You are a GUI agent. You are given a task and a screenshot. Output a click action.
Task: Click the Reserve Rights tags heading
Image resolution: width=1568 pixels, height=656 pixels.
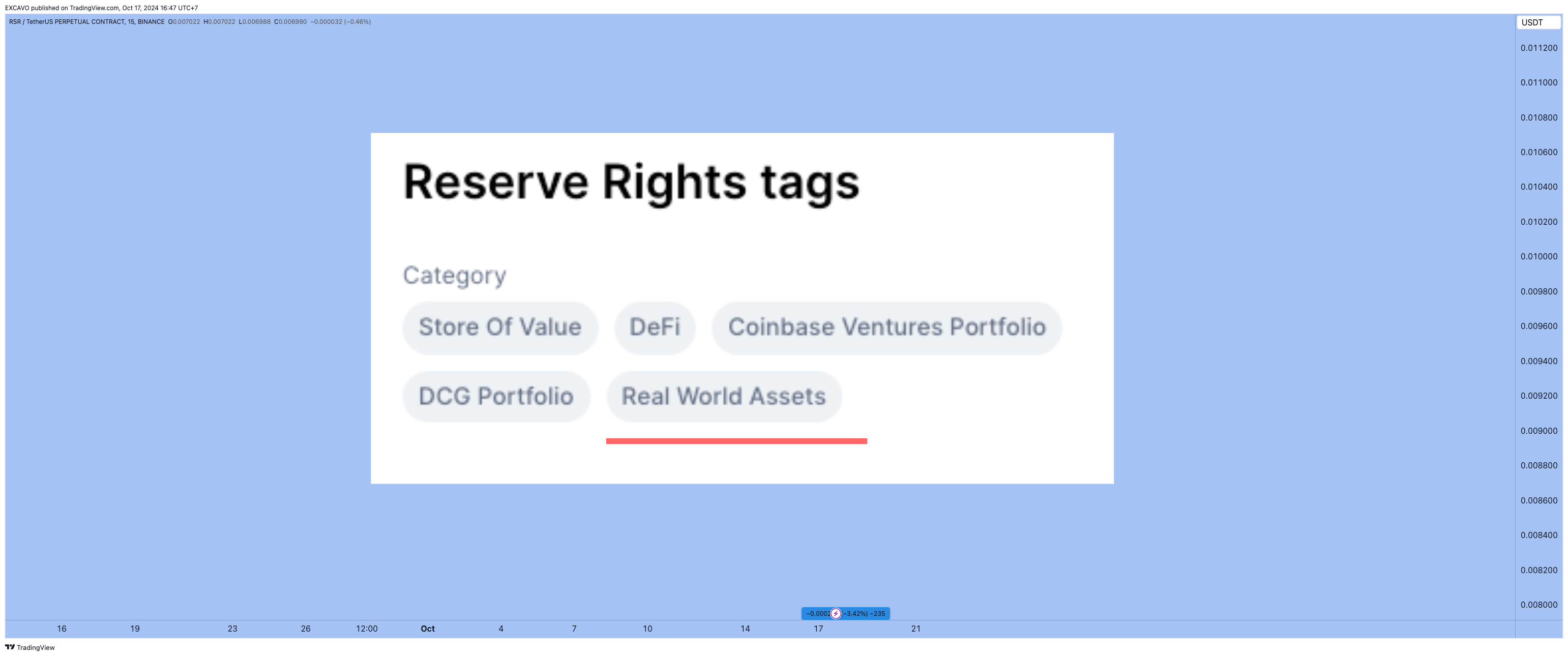point(631,183)
